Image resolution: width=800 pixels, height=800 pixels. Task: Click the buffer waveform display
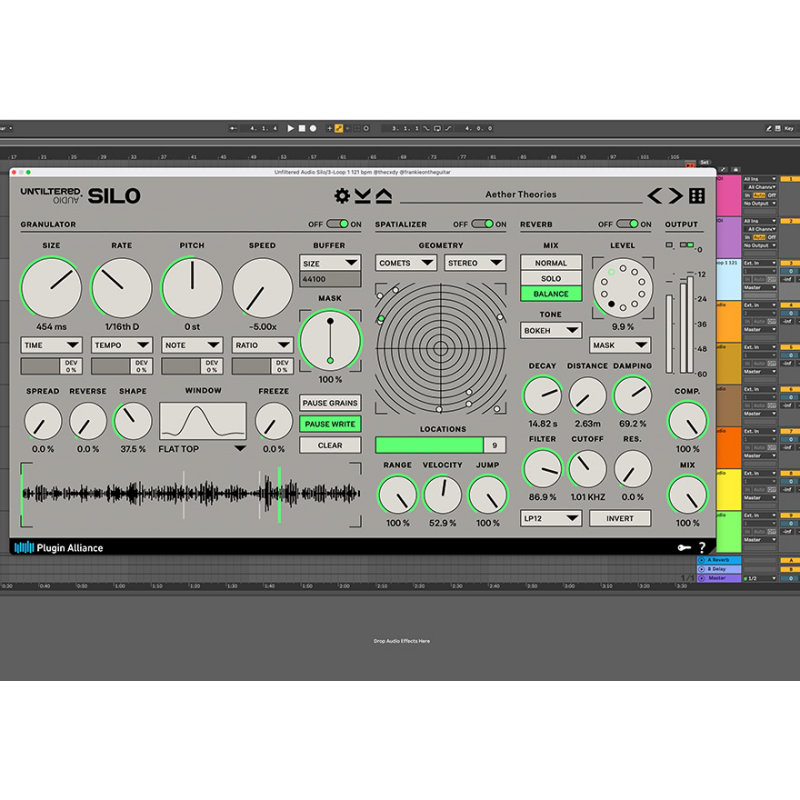191,494
